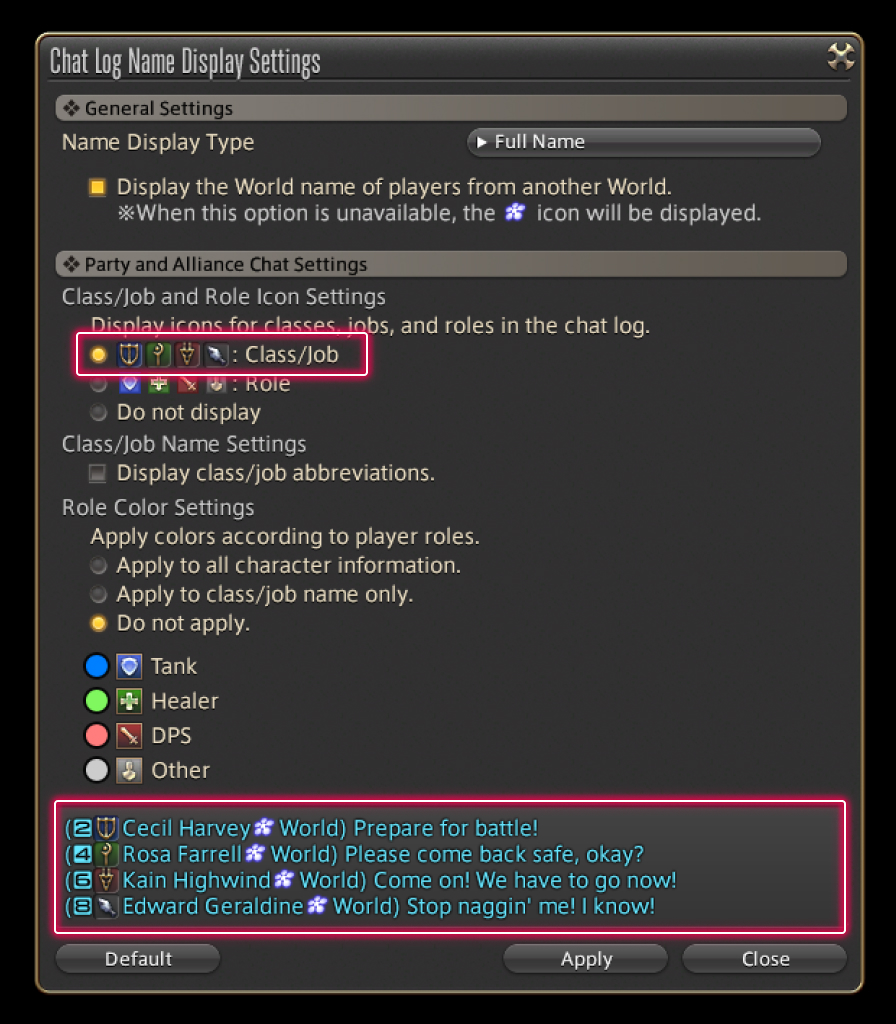Click the Default button
This screenshot has width=896, height=1024.
138,959
